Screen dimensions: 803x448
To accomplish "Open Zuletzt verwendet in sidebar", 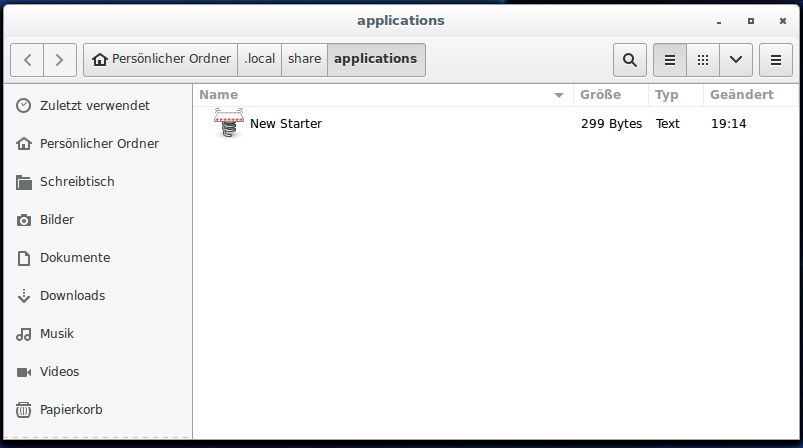I will pos(94,105).
